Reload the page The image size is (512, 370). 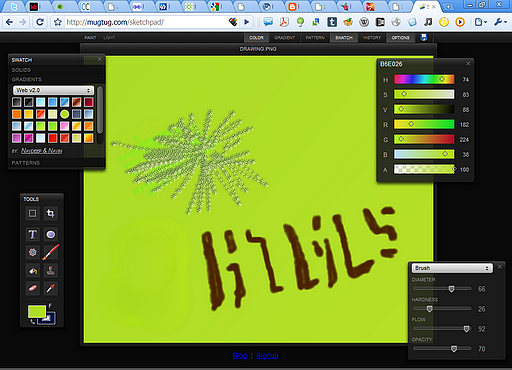pos(40,22)
